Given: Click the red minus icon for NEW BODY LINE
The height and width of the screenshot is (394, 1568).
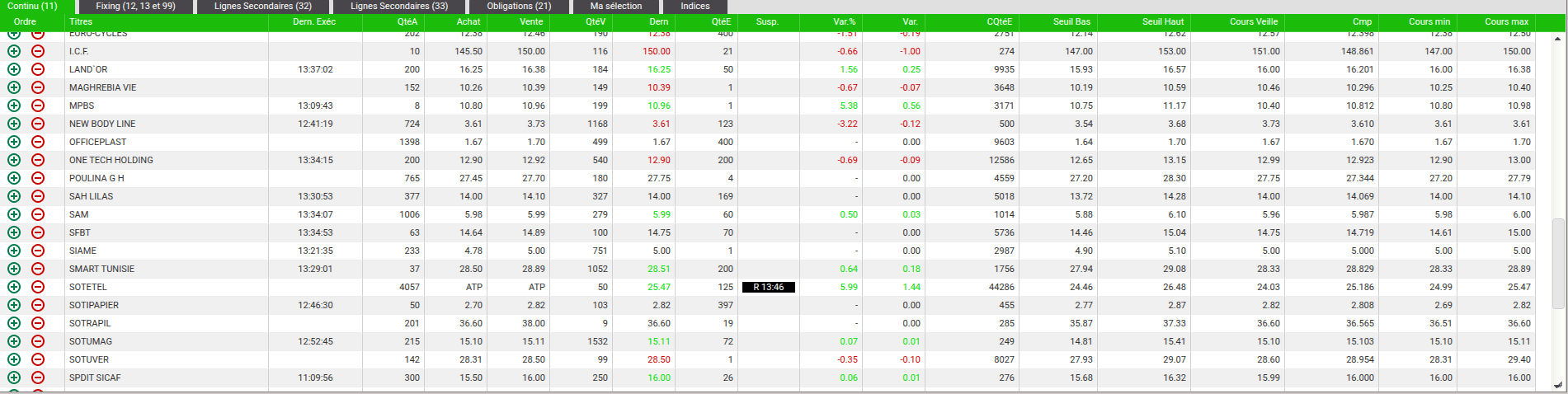Looking at the screenshot, I should coord(38,124).
